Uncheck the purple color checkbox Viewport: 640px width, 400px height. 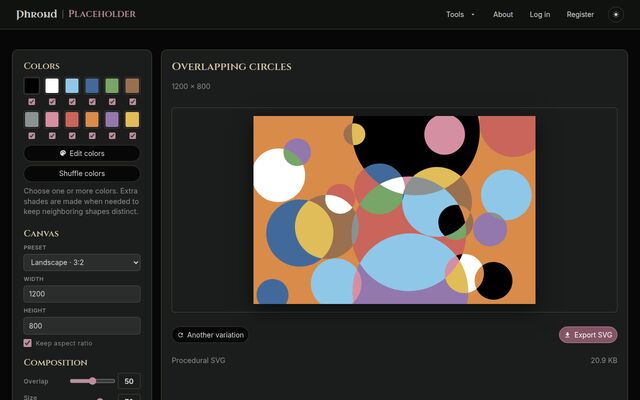(112, 136)
